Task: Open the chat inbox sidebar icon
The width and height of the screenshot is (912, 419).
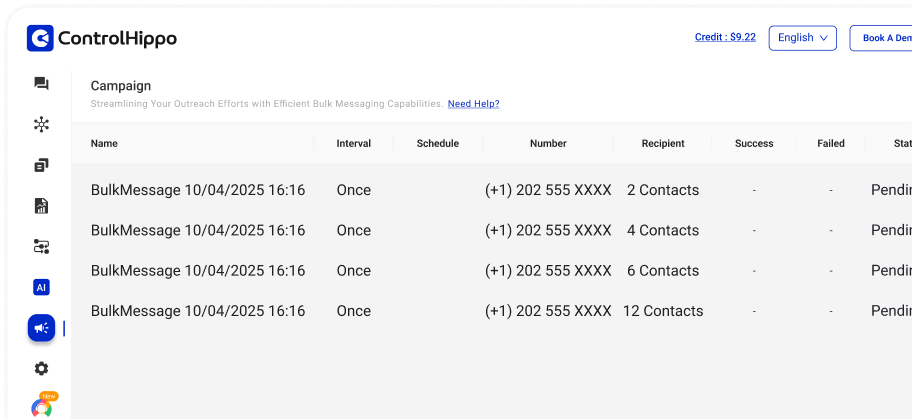Action: [41, 84]
